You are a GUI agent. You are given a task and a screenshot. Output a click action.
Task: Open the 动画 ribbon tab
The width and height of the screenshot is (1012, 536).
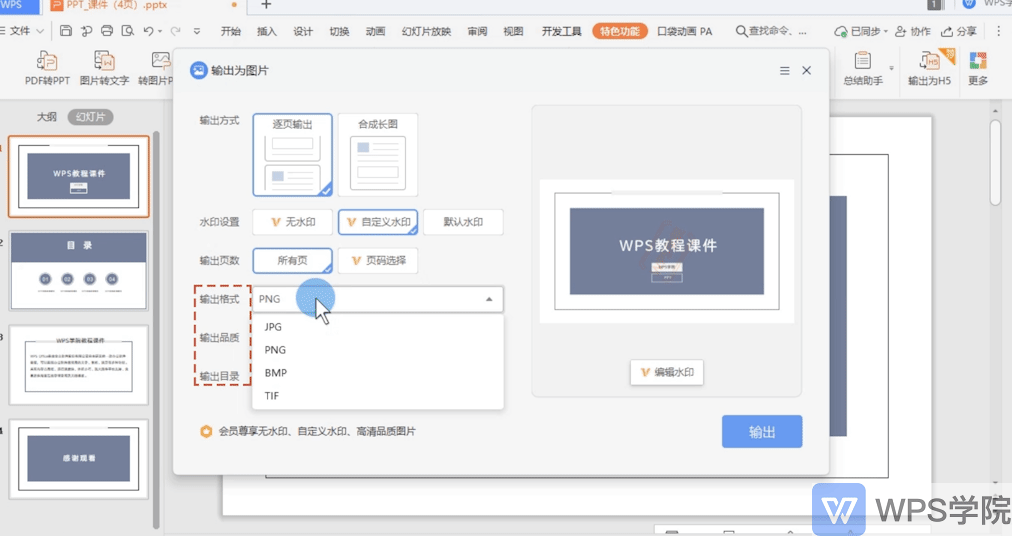click(x=375, y=31)
